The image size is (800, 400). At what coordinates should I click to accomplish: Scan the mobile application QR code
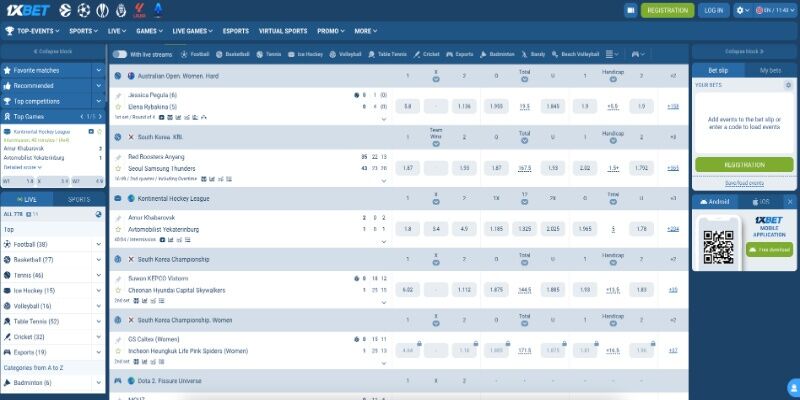(718, 247)
